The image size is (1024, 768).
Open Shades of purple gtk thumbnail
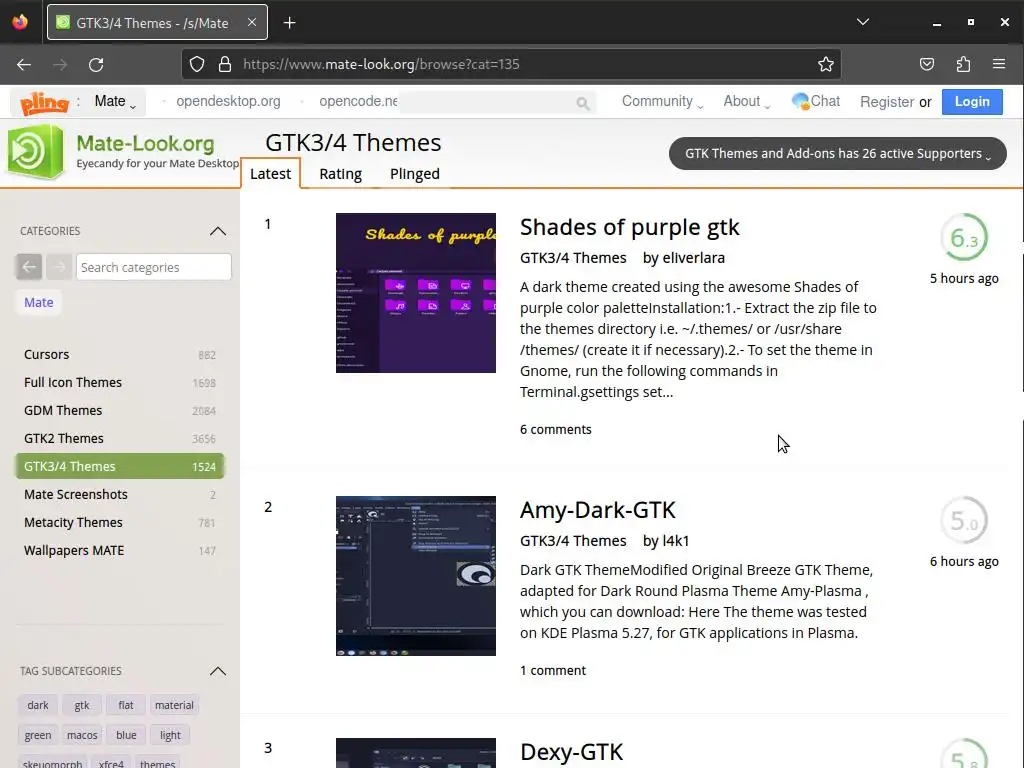416,293
